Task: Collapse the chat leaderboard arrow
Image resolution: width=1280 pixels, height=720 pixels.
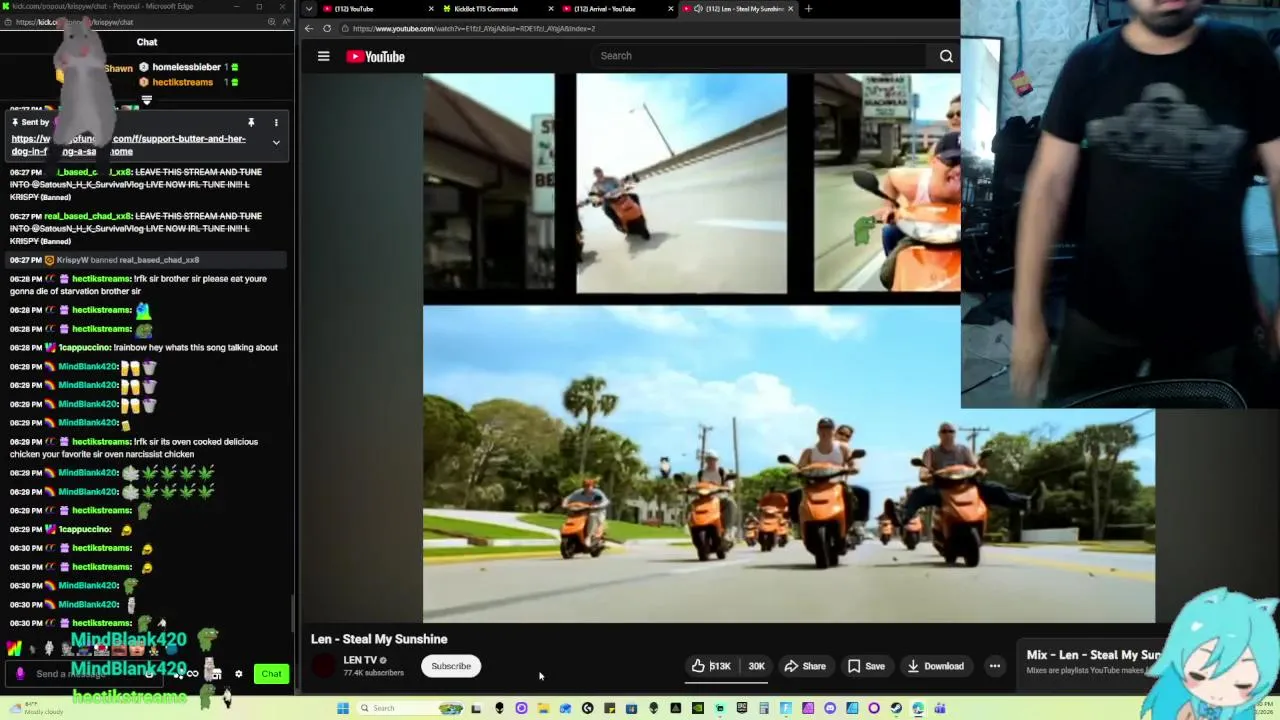Action: (x=147, y=100)
